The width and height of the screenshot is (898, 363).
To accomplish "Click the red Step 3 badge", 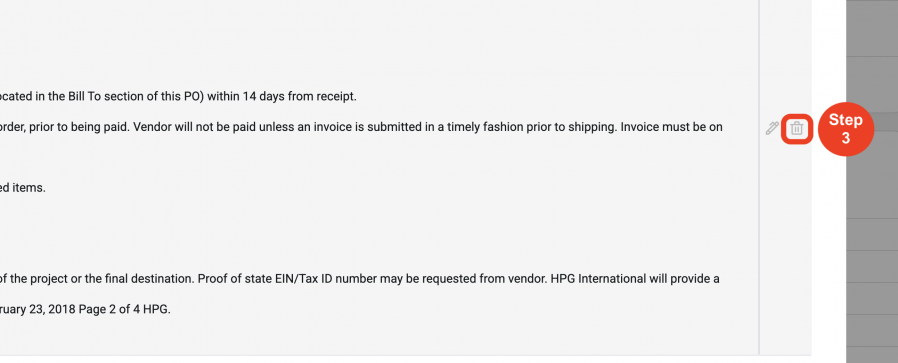I will (845, 129).
